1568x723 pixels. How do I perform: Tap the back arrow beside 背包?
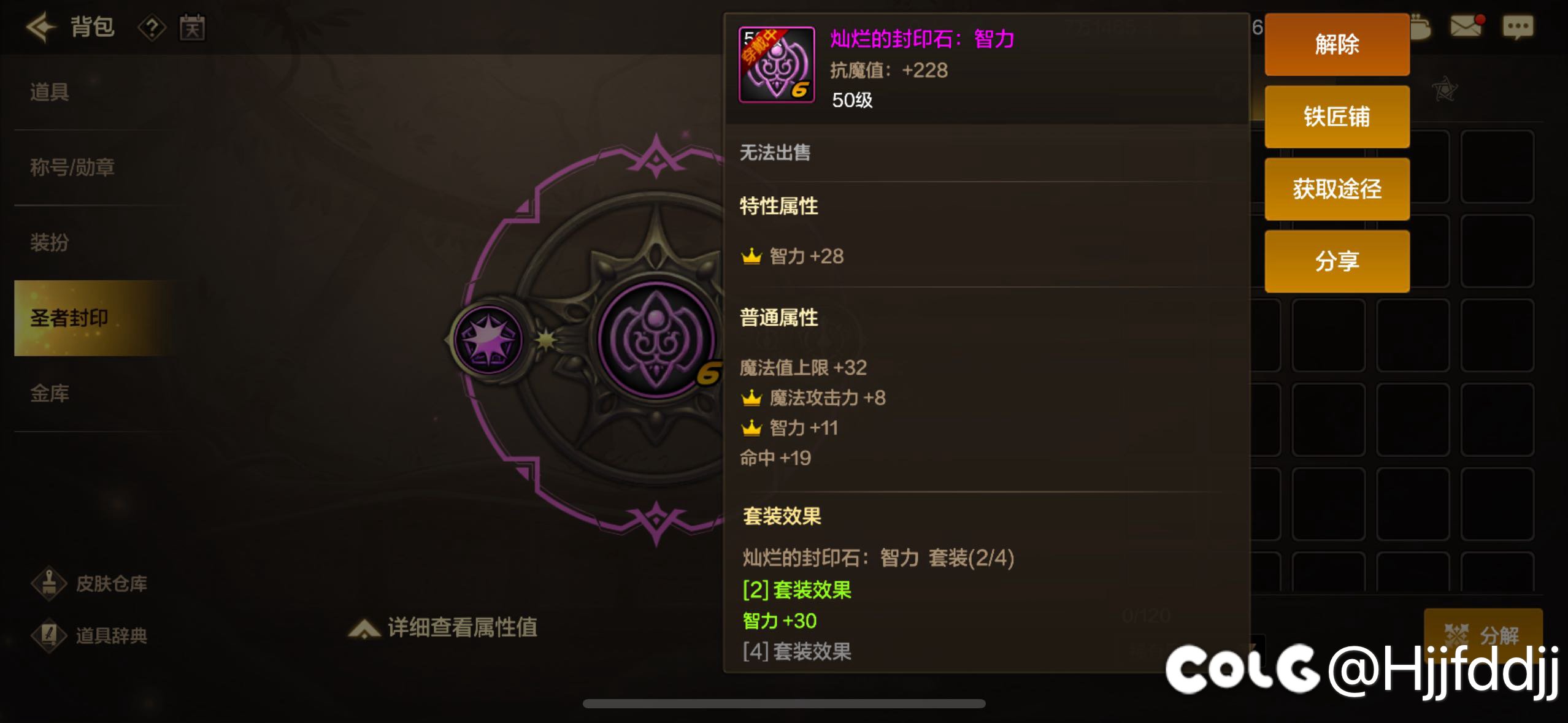[41, 27]
